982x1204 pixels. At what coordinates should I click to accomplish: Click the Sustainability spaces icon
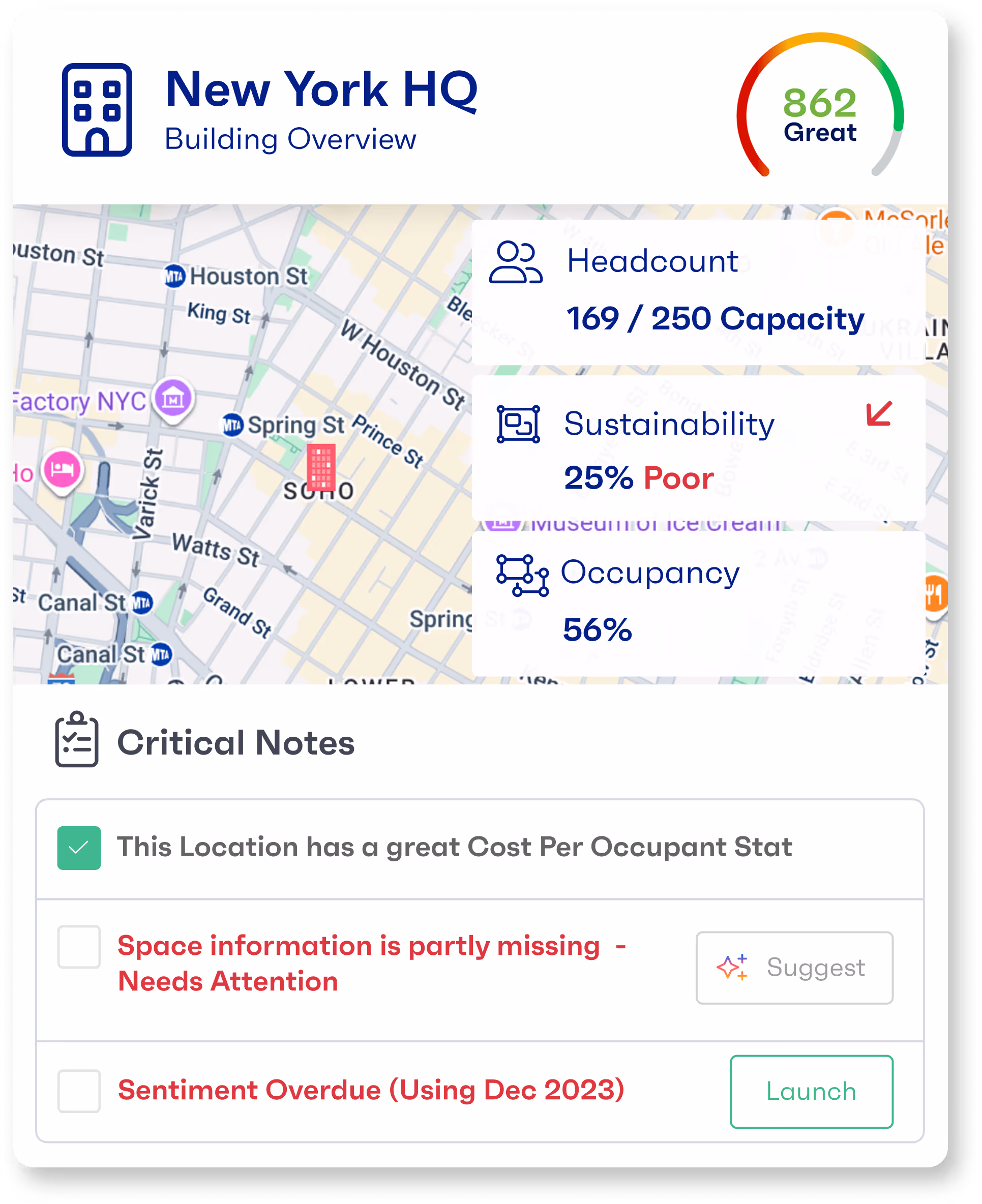click(518, 424)
